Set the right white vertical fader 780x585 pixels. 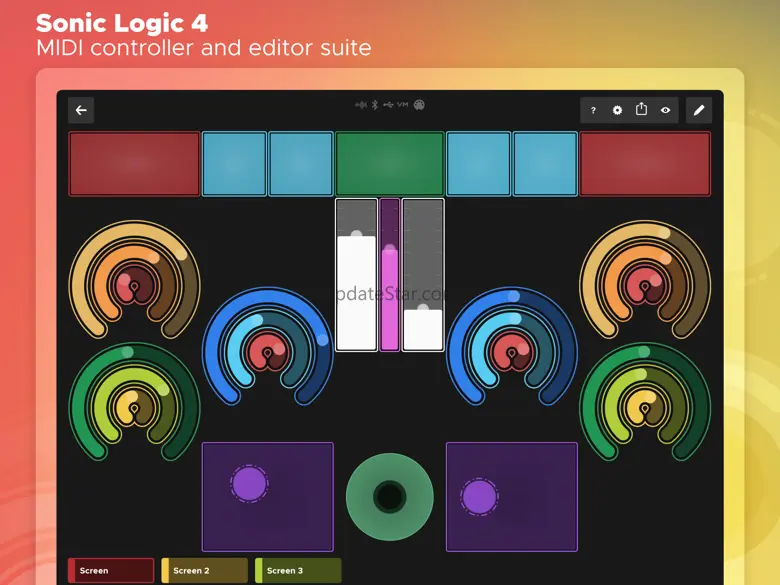pyautogui.click(x=423, y=275)
